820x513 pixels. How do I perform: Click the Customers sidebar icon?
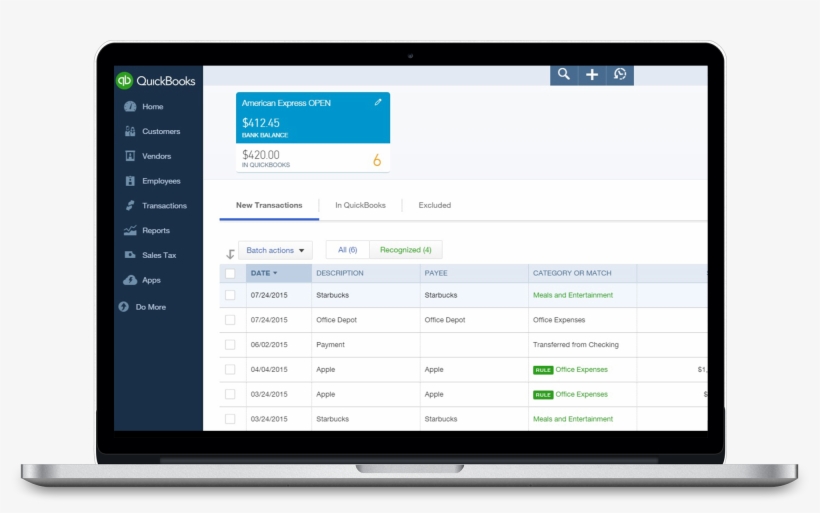pyautogui.click(x=130, y=131)
